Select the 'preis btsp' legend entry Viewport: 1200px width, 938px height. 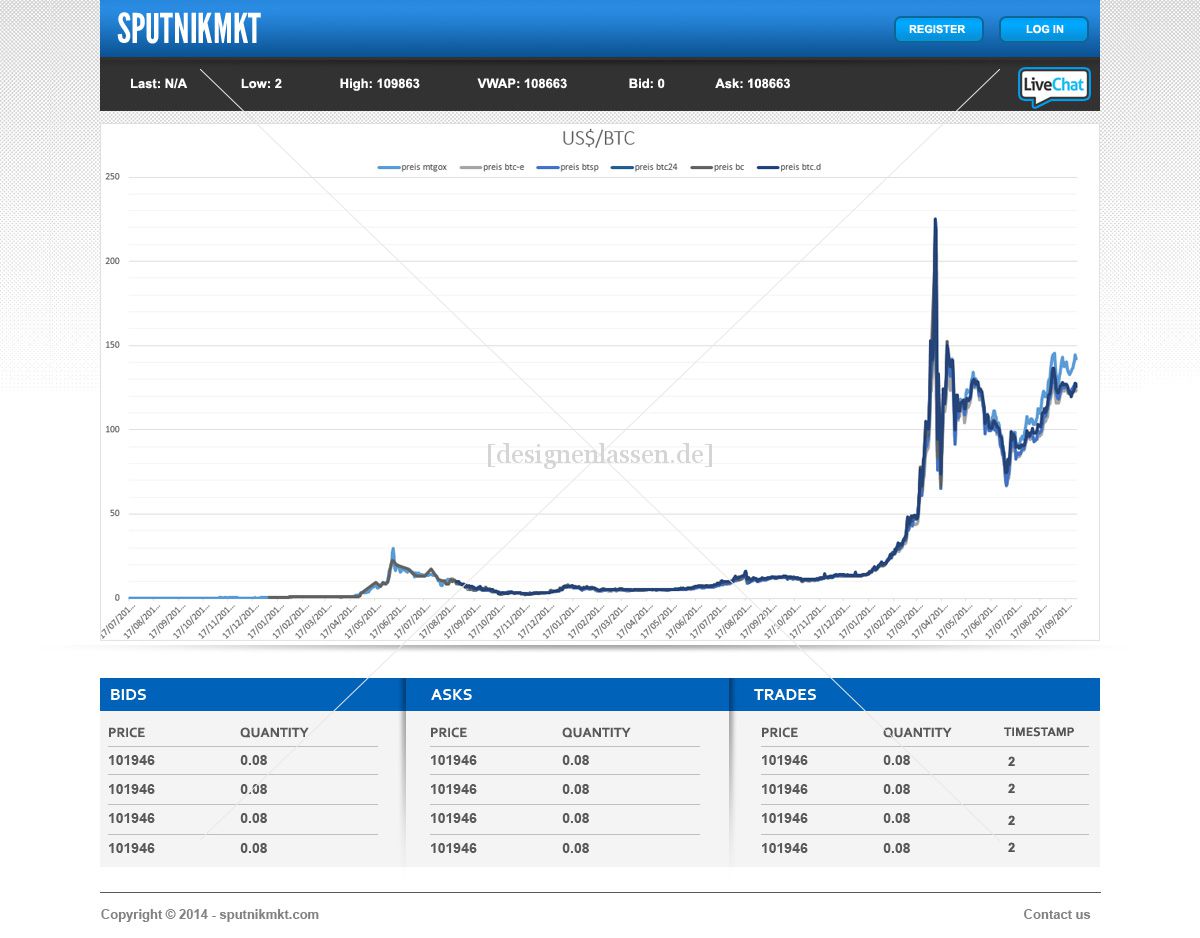570,167
